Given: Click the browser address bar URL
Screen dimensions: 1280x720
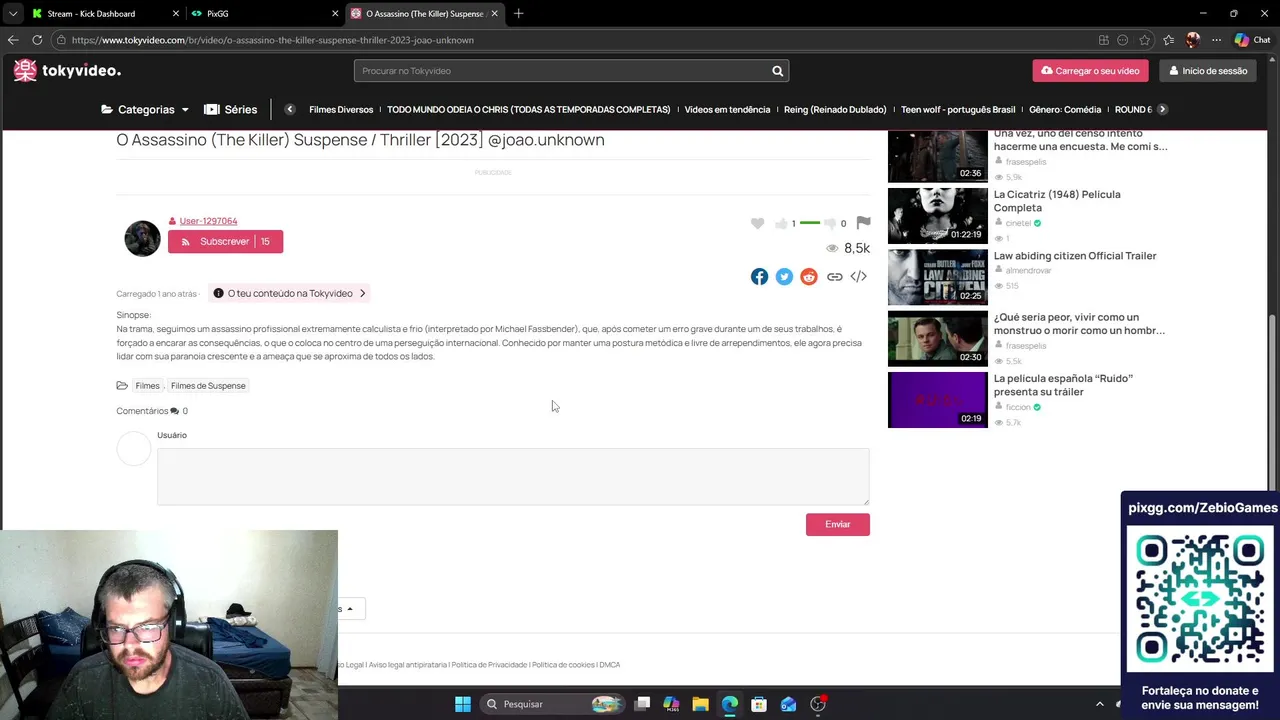Looking at the screenshot, I should click(273, 40).
